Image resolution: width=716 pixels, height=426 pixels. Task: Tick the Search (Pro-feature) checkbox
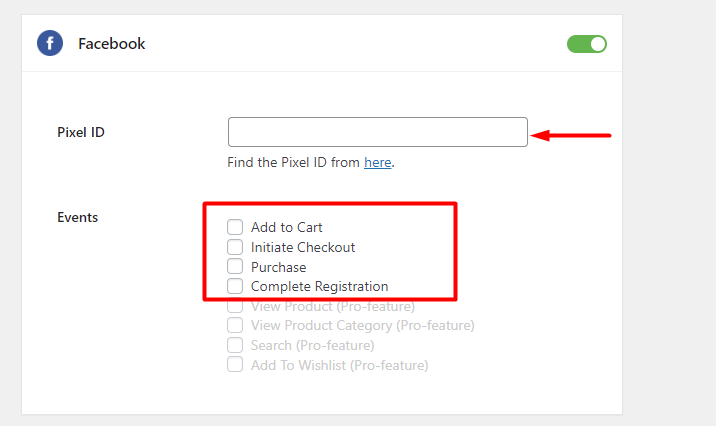click(235, 345)
